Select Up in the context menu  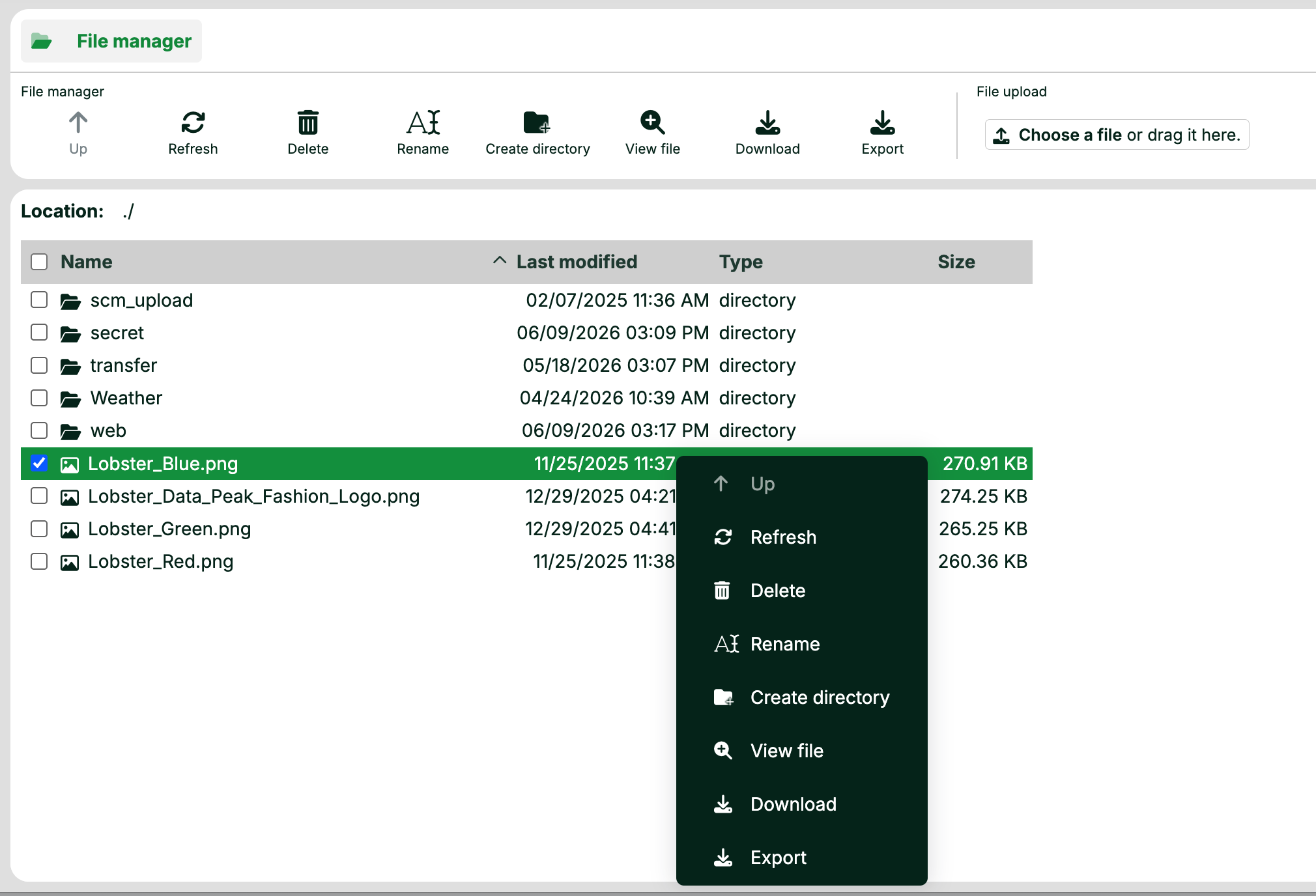pyautogui.click(x=801, y=484)
